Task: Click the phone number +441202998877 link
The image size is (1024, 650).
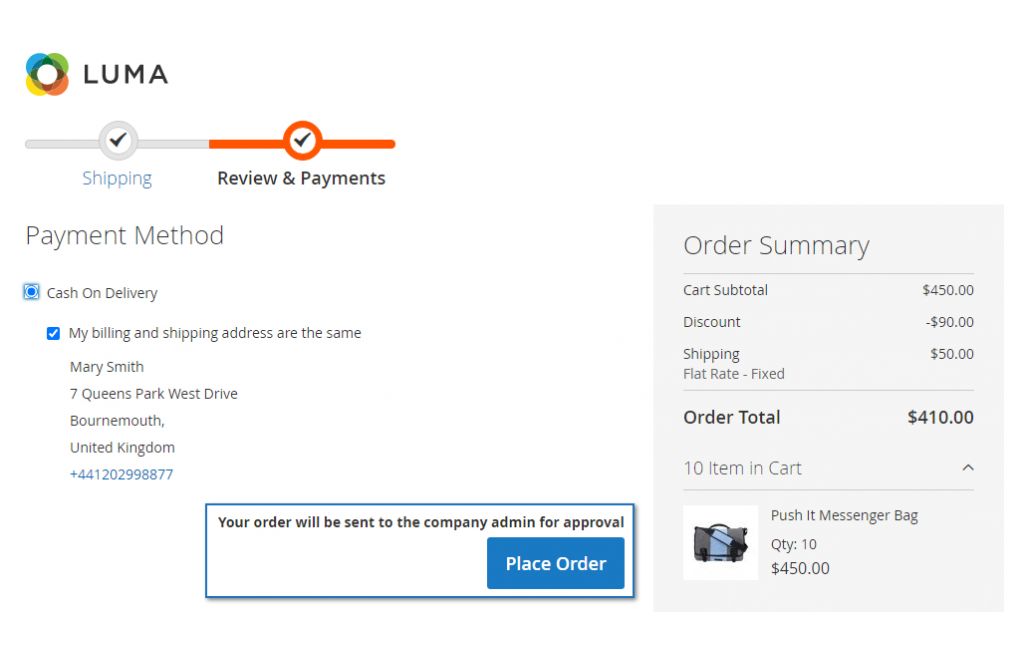Action: coord(121,474)
